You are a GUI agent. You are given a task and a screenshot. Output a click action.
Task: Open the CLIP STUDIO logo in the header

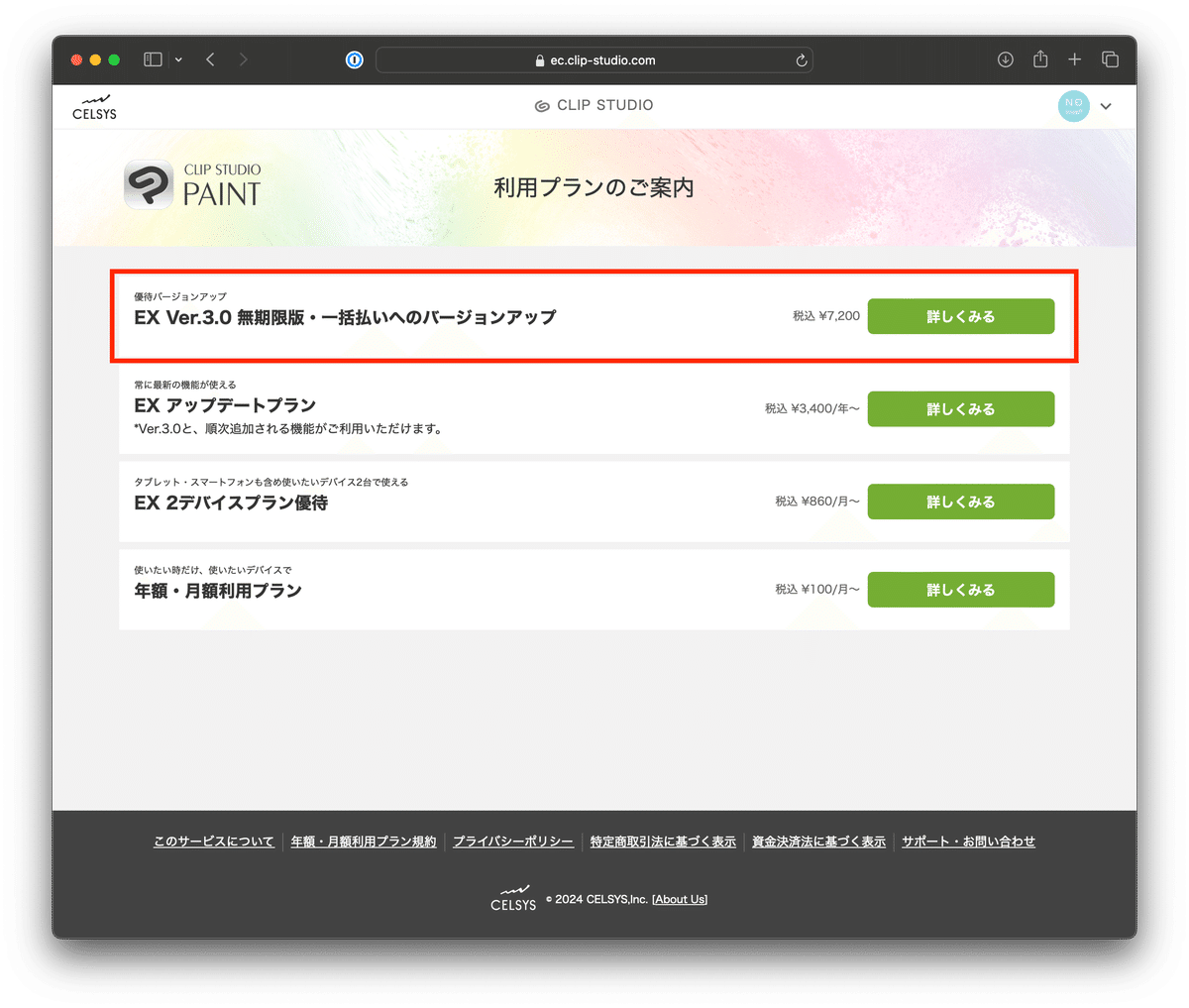(x=594, y=105)
